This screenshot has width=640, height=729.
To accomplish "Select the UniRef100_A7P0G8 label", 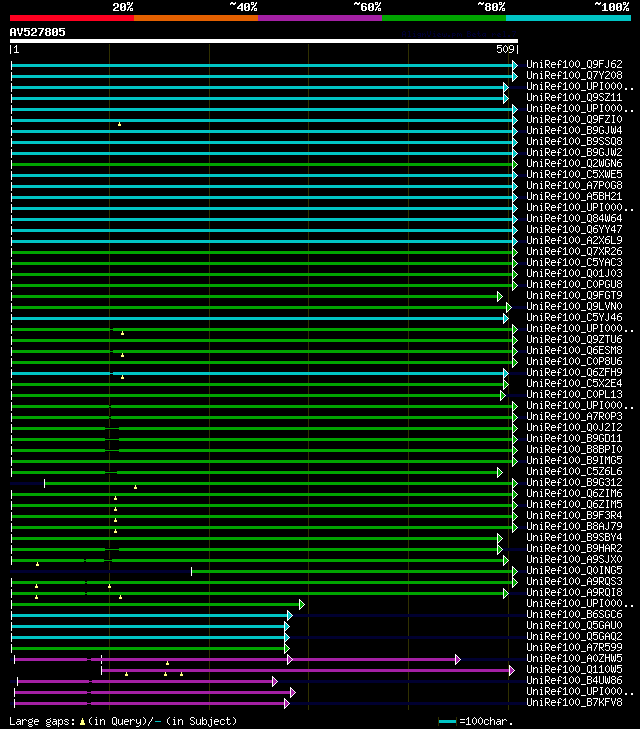I will pos(574,185).
